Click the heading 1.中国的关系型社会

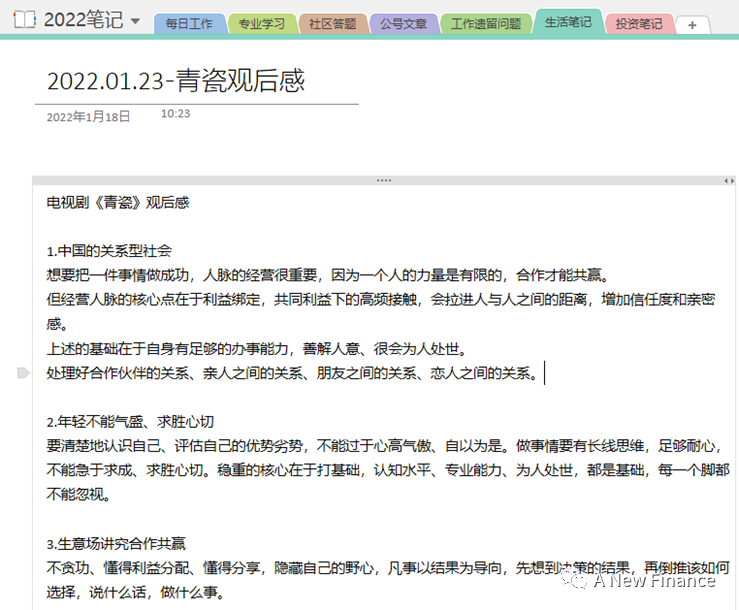109,251
